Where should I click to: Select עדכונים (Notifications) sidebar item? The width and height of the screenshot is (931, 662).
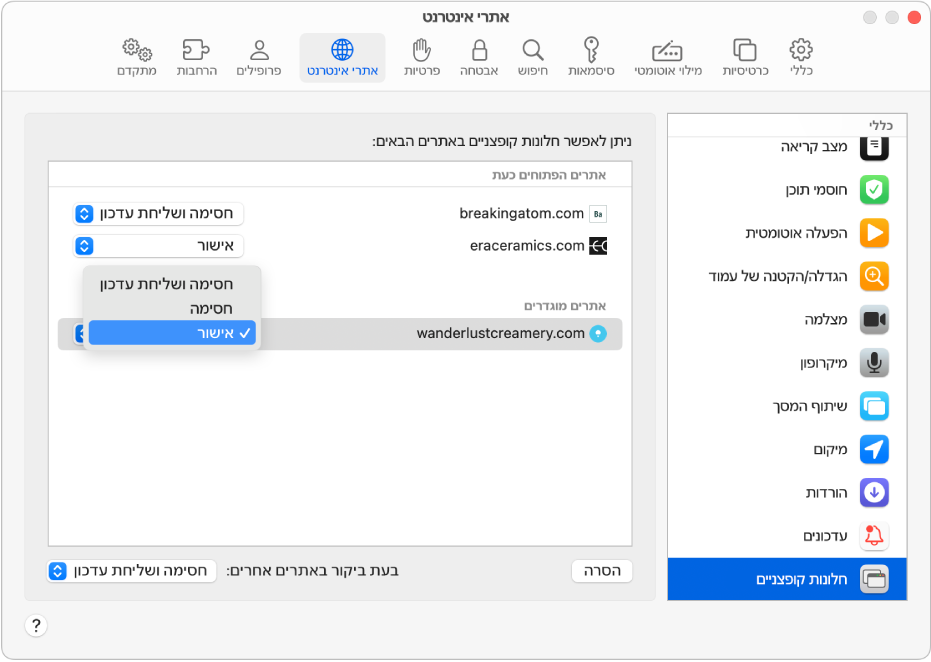787,536
